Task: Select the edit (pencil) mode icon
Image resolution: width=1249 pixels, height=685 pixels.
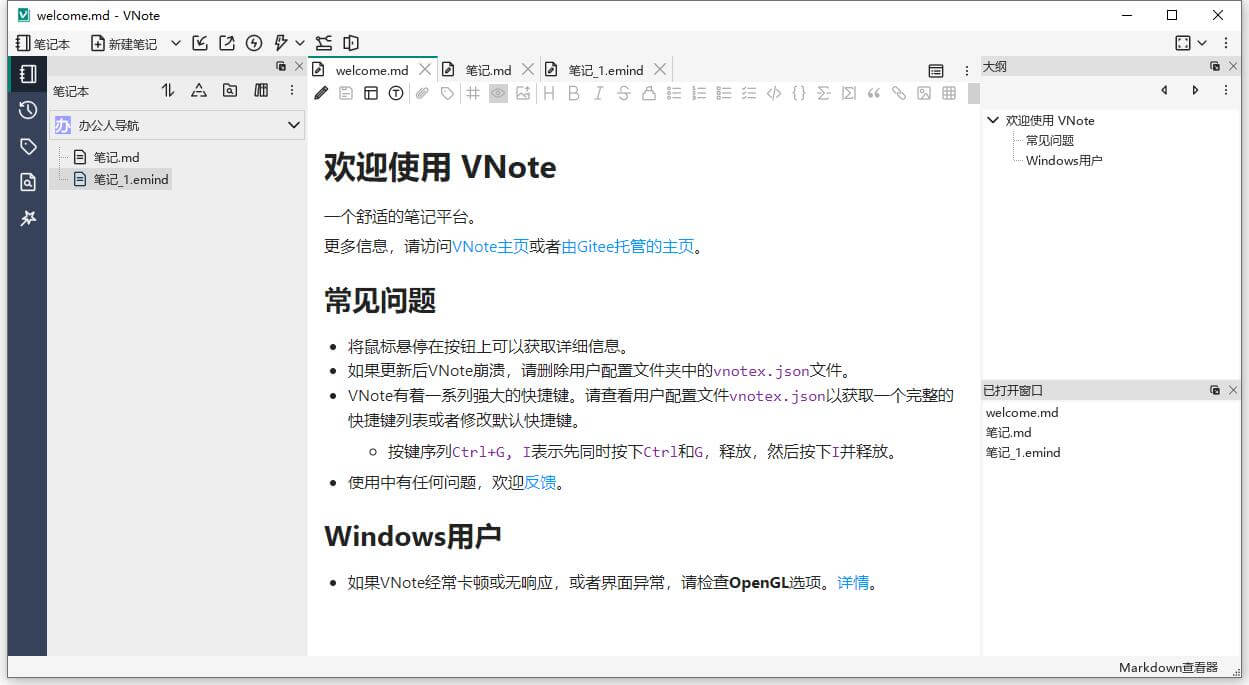Action: [x=322, y=93]
